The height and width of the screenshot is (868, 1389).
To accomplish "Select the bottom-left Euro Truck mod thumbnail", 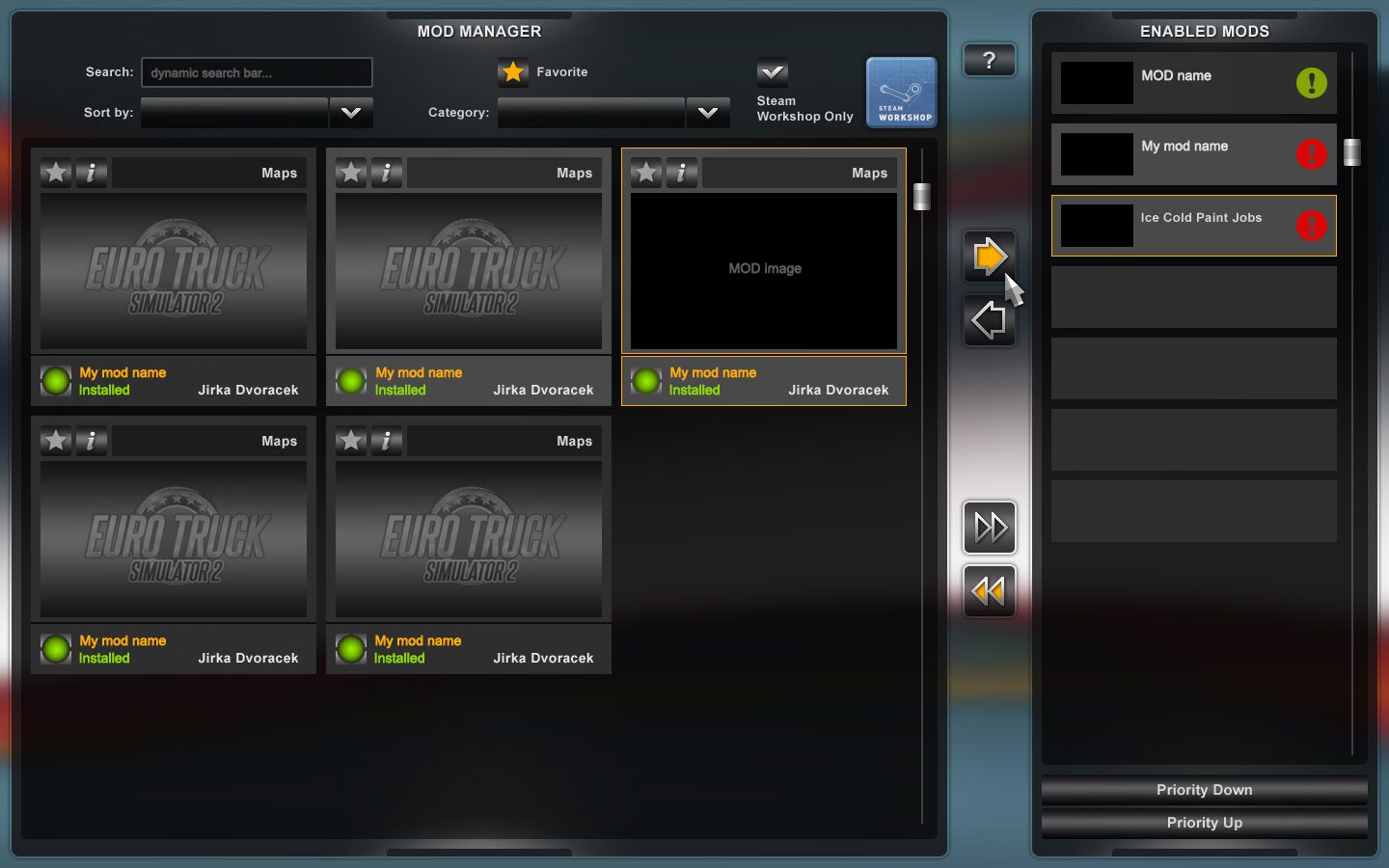I will click(174, 539).
